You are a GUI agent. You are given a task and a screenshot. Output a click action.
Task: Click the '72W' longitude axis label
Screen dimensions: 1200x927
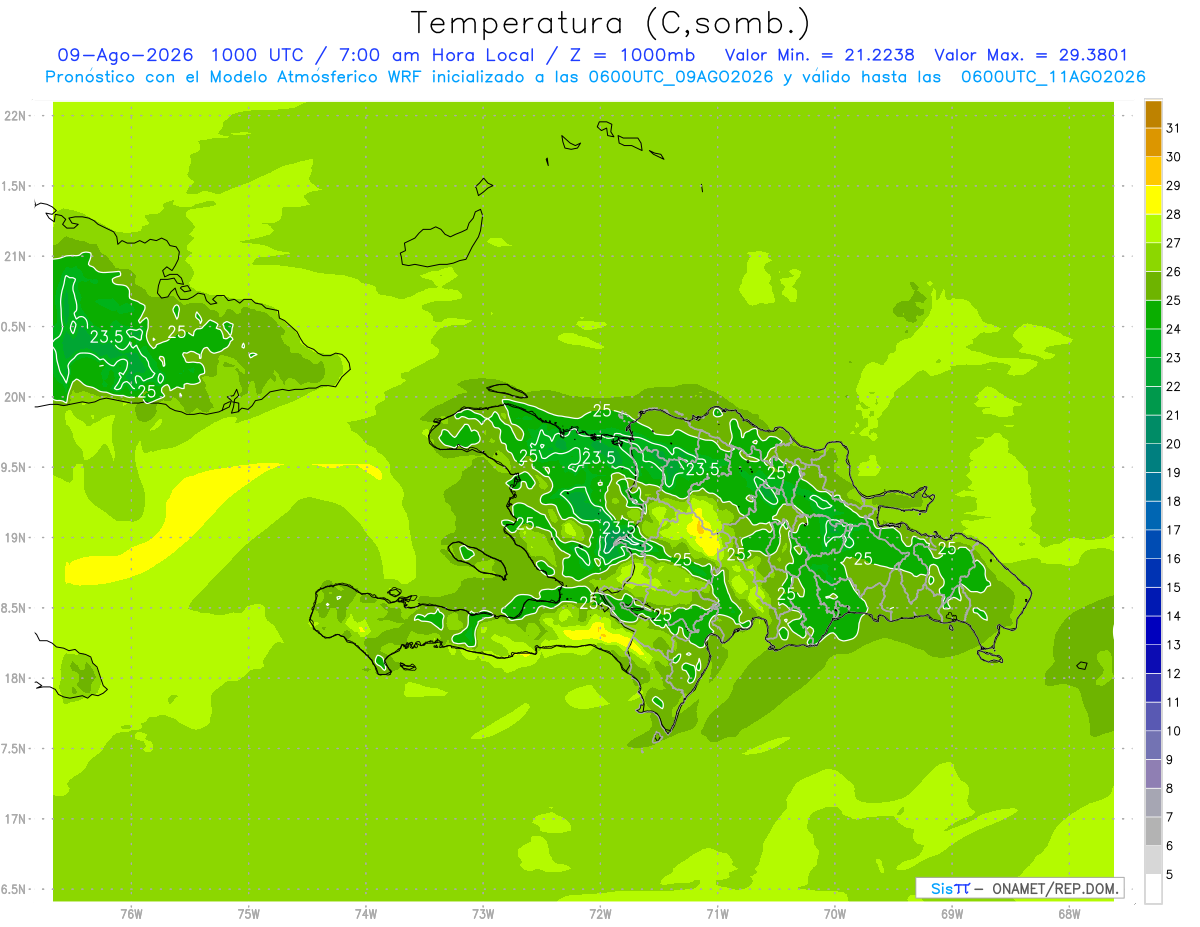(x=600, y=914)
